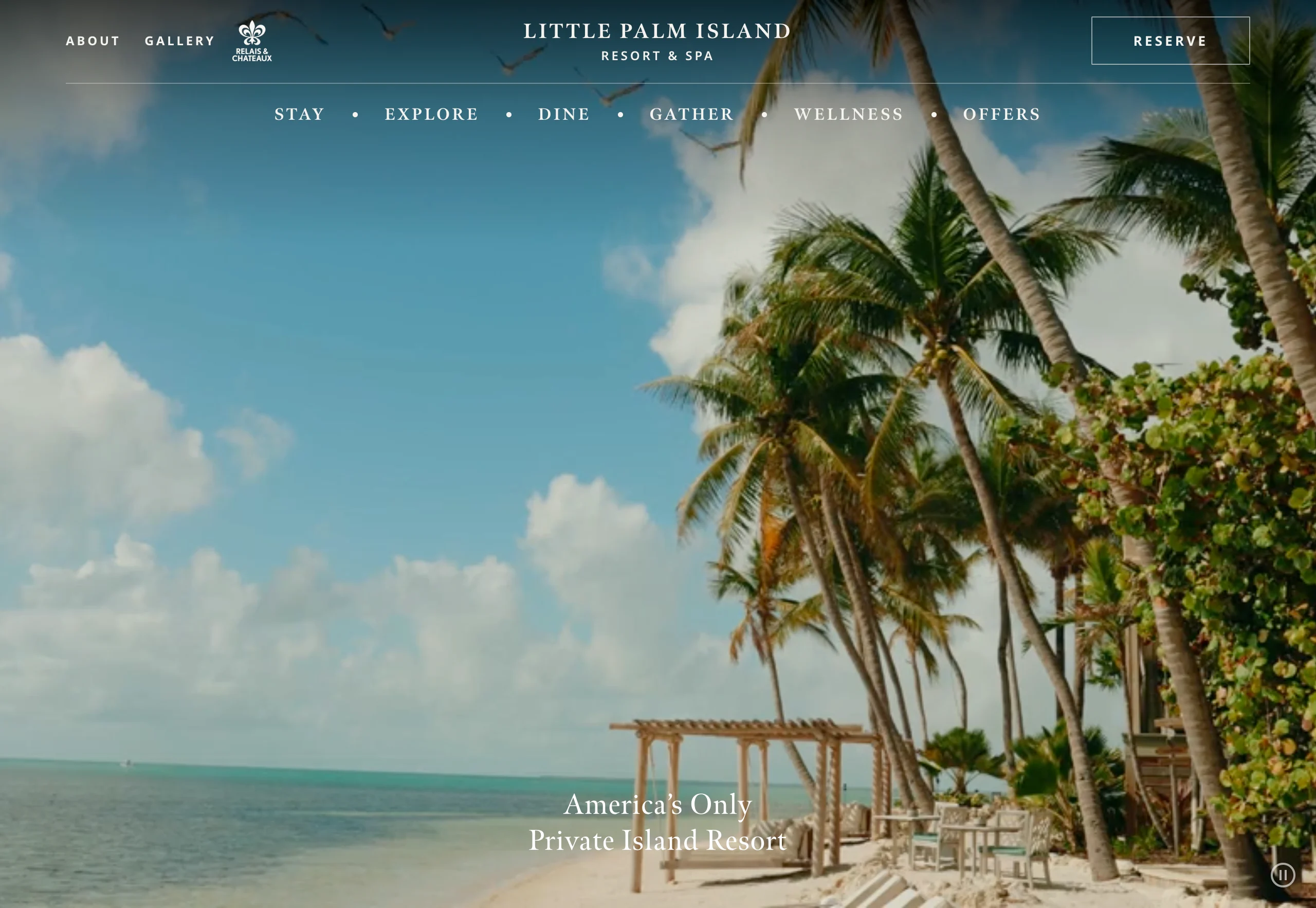Navigate to the Wellness menu
Image resolution: width=1316 pixels, height=908 pixels.
pos(849,114)
